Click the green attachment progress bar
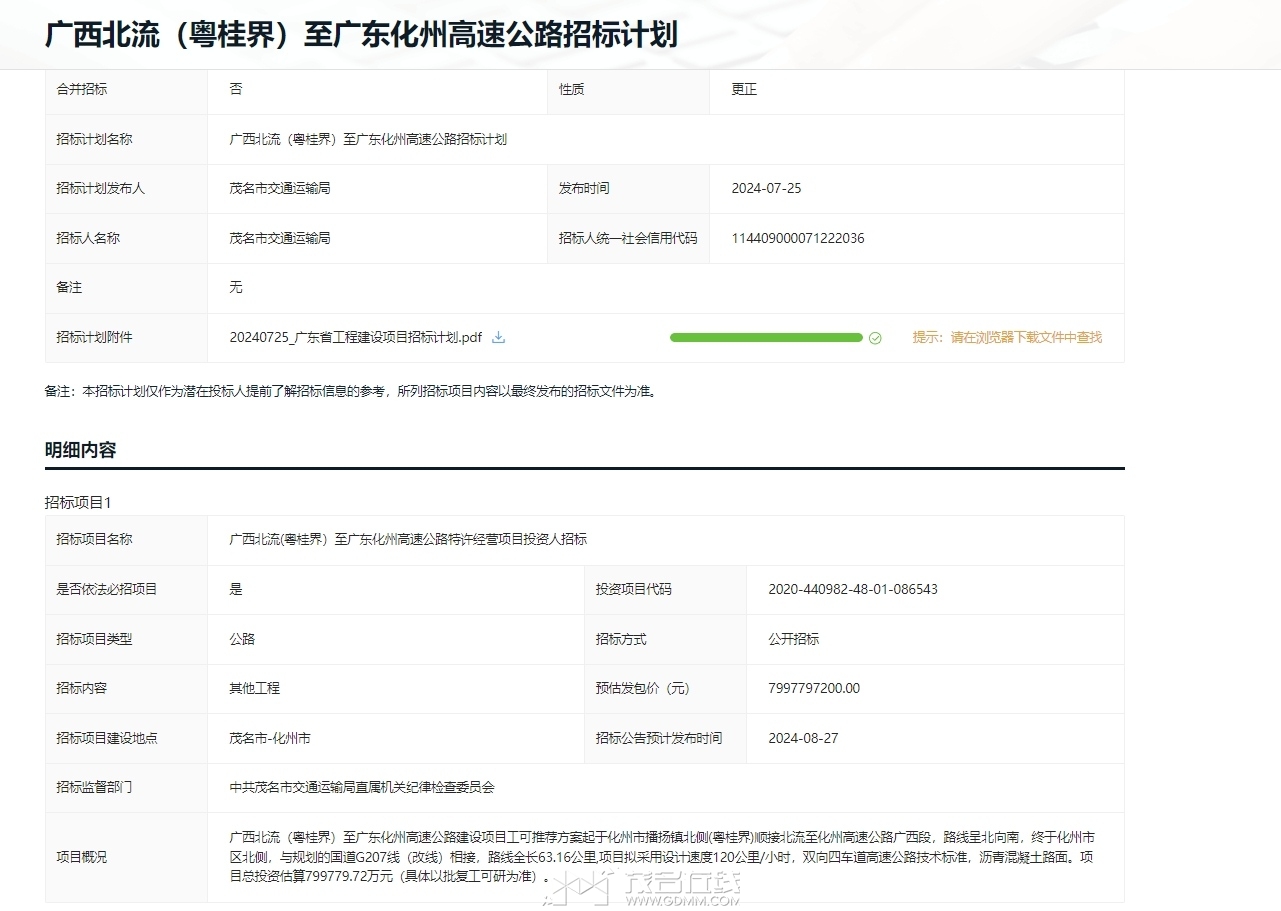 click(x=766, y=338)
